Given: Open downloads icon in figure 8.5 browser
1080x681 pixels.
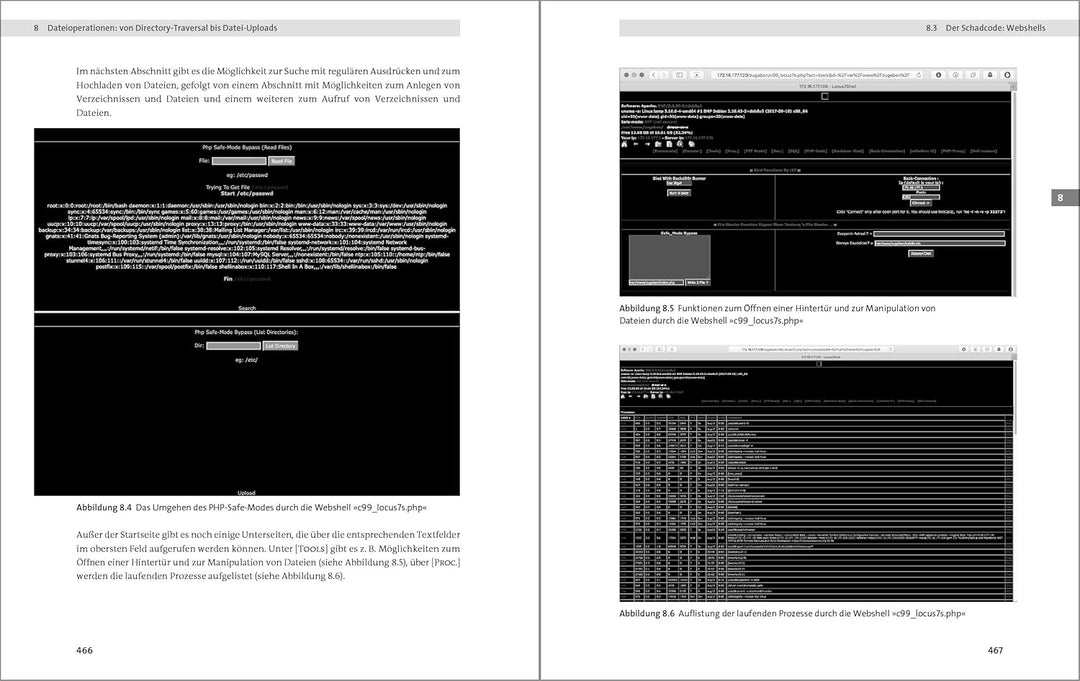Looking at the screenshot, I should 938,75.
